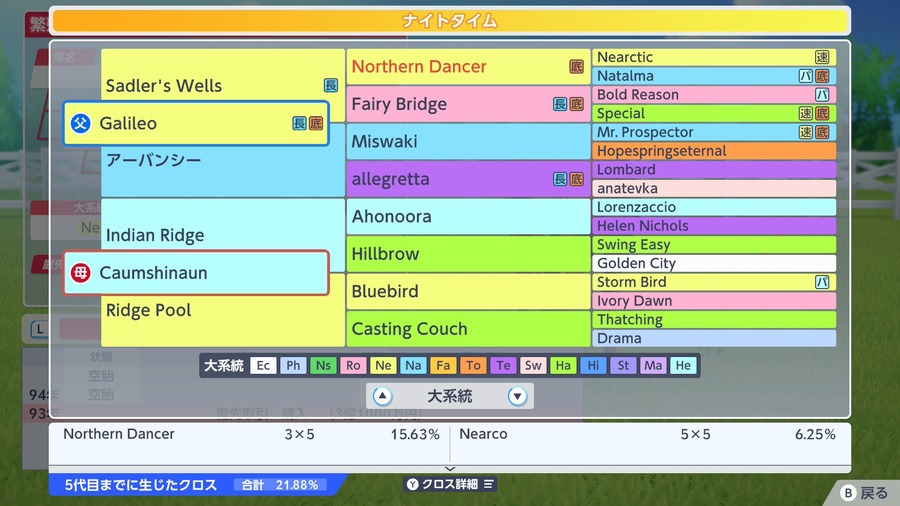
Task: Click the 長 badge on Galileo
Action: point(299,123)
